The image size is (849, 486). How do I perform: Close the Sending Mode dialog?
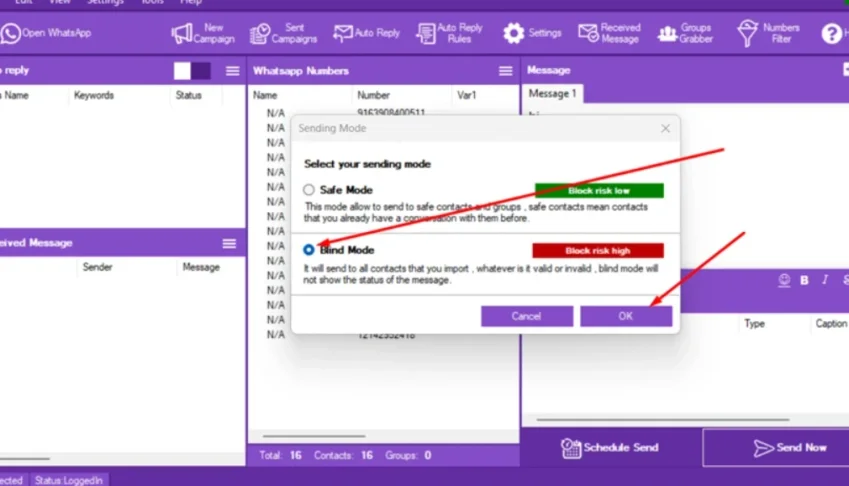(665, 128)
